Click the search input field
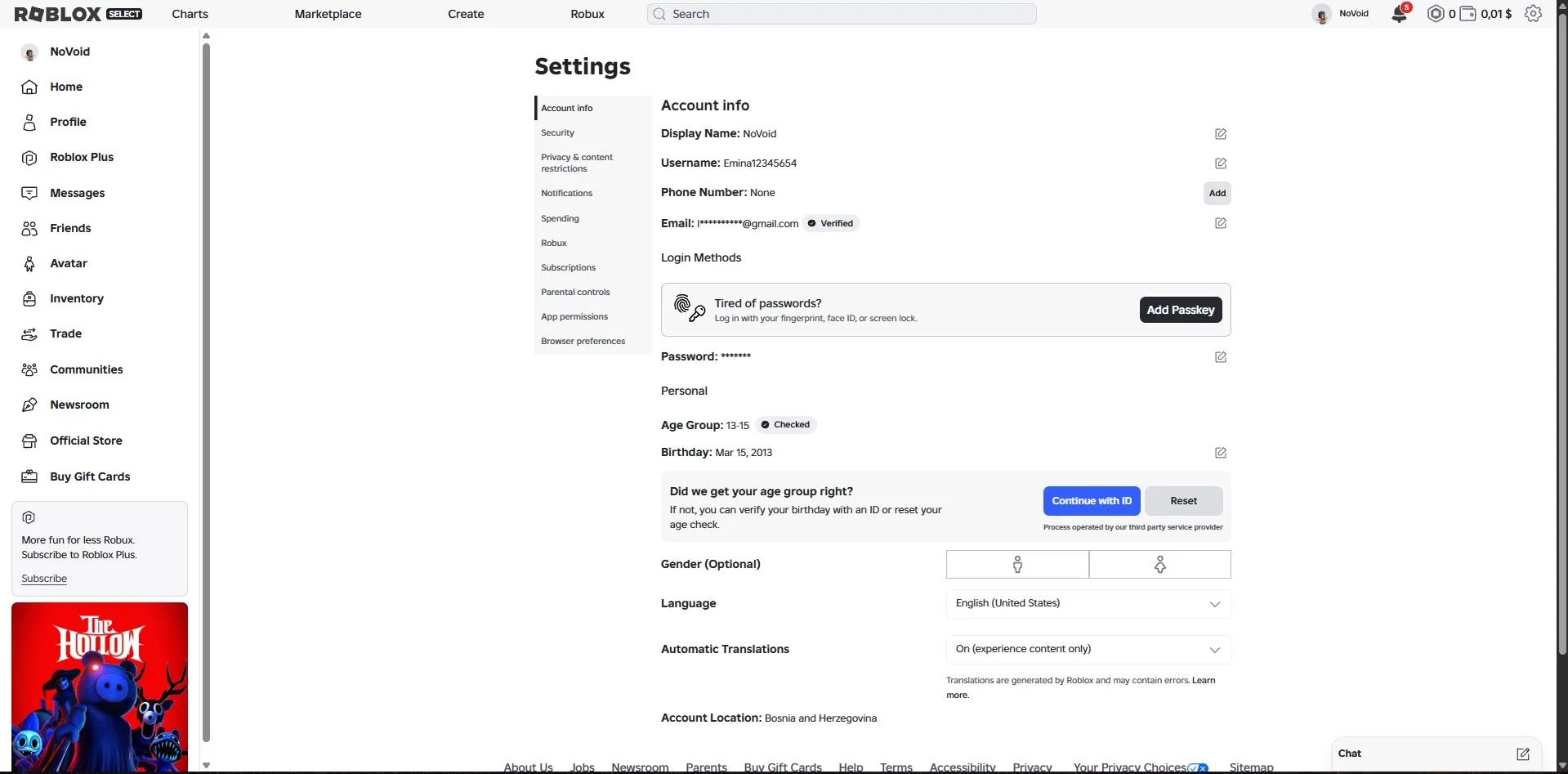Viewport: 1568px width, 774px height. click(842, 14)
